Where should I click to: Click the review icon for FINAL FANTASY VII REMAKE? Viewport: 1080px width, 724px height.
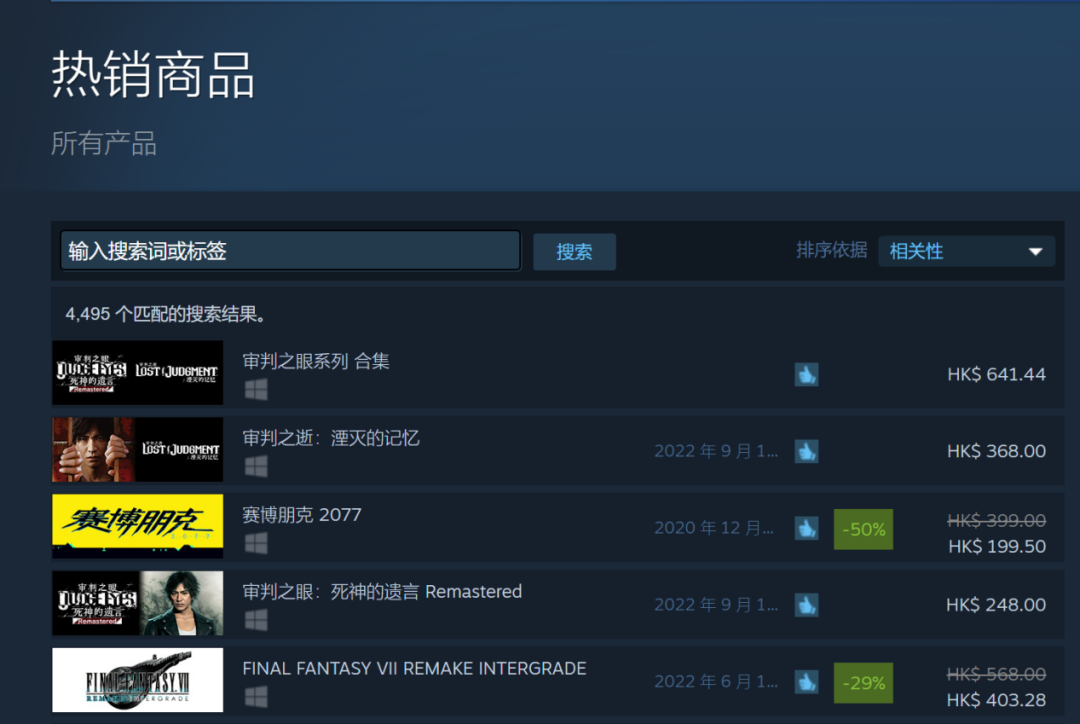point(807,682)
